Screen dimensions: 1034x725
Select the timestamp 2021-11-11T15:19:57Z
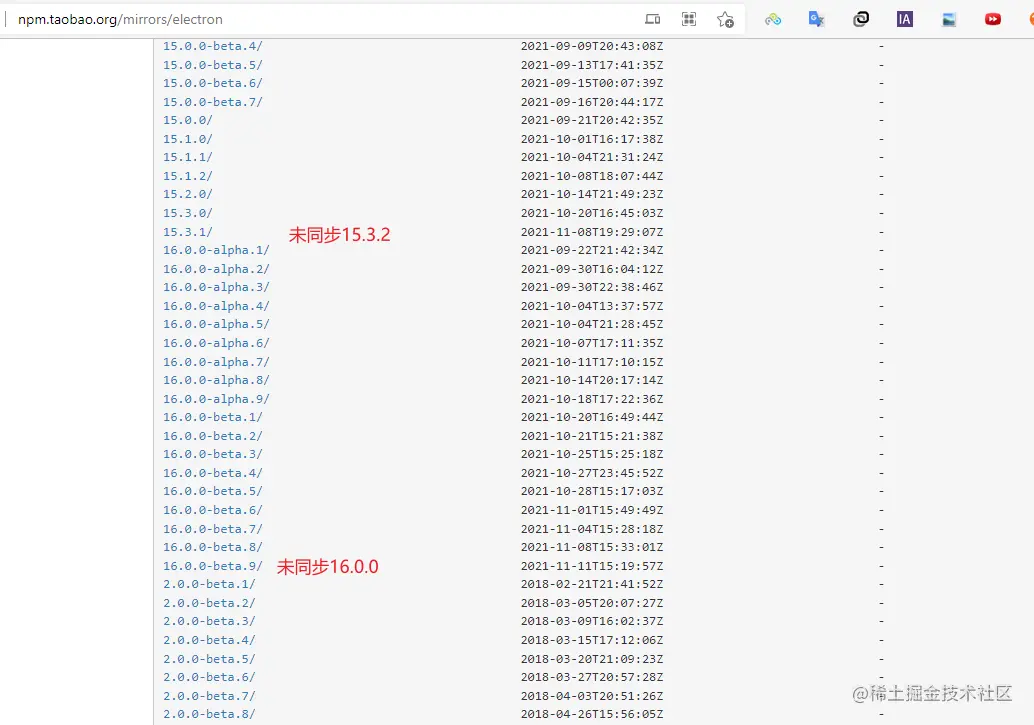point(592,566)
